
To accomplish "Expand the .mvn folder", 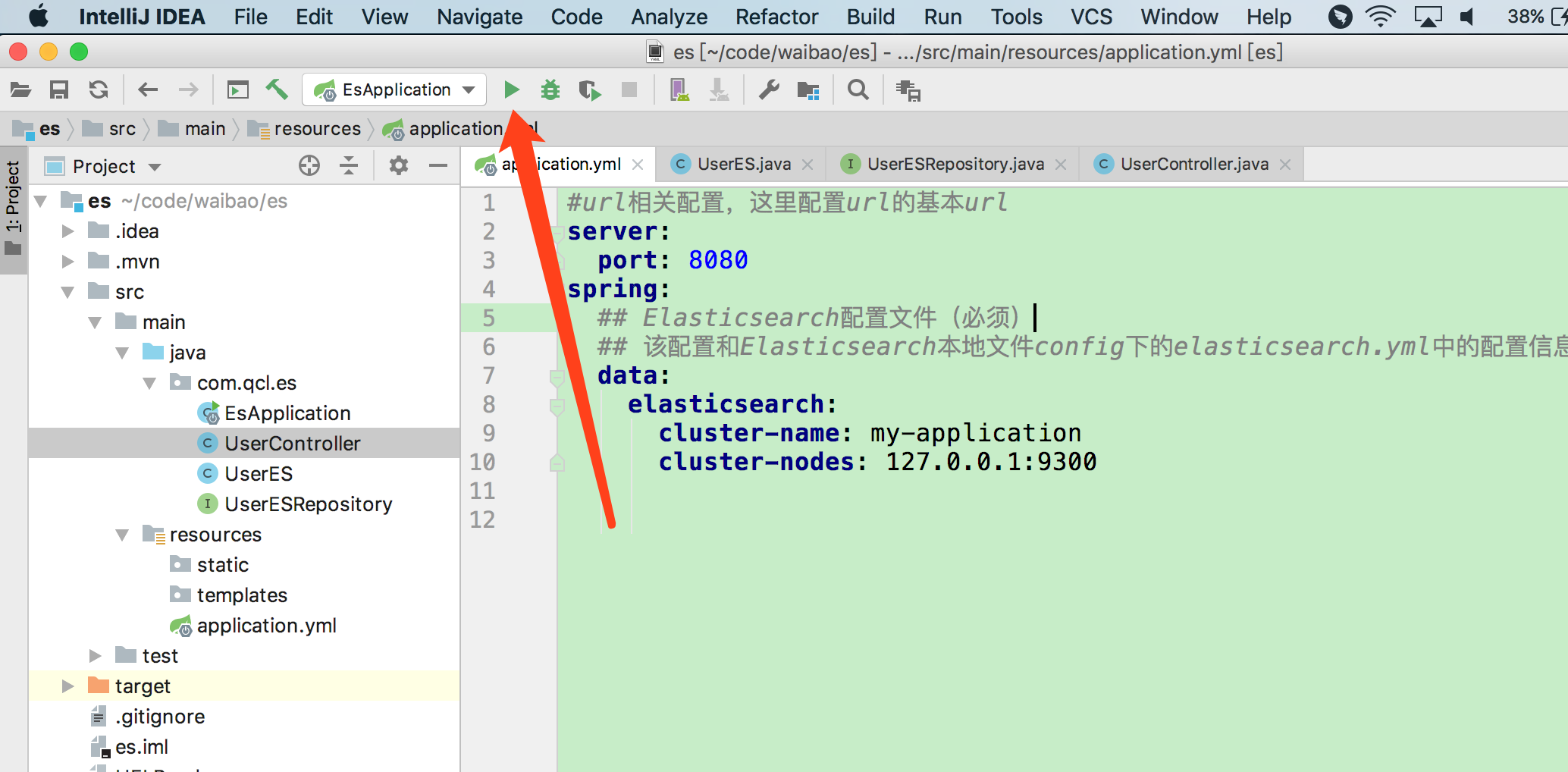I will coord(68,262).
